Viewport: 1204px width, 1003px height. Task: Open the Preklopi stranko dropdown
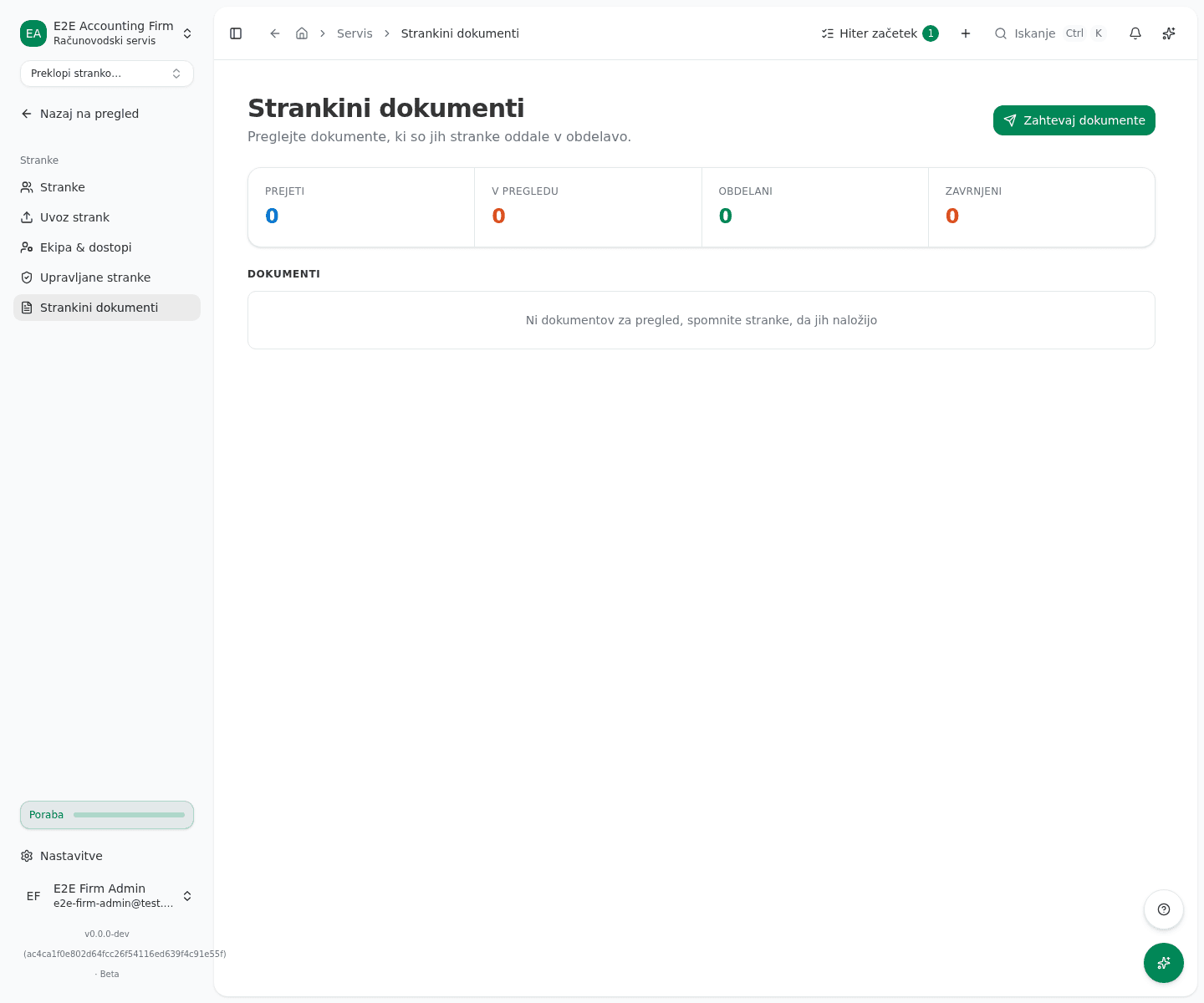click(107, 74)
